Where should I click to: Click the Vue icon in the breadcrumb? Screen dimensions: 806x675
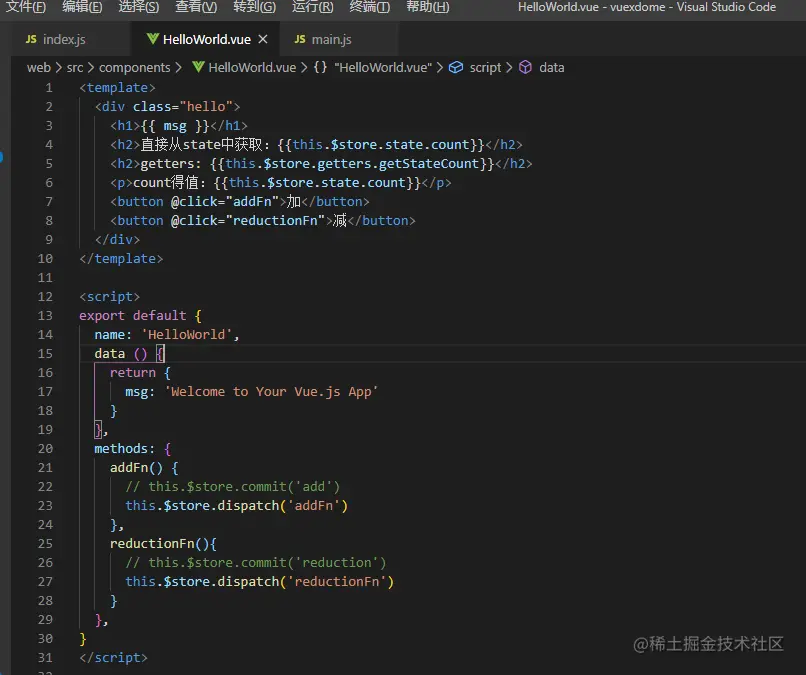(198, 67)
